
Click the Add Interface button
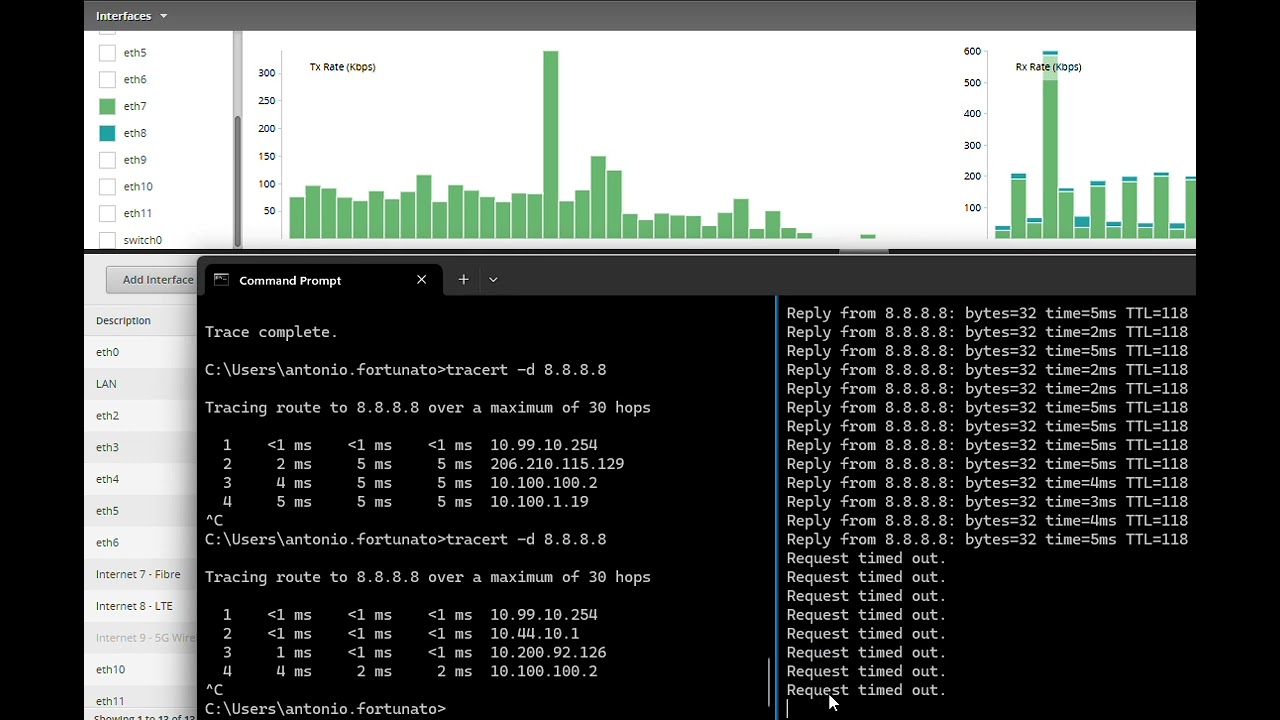[152, 280]
